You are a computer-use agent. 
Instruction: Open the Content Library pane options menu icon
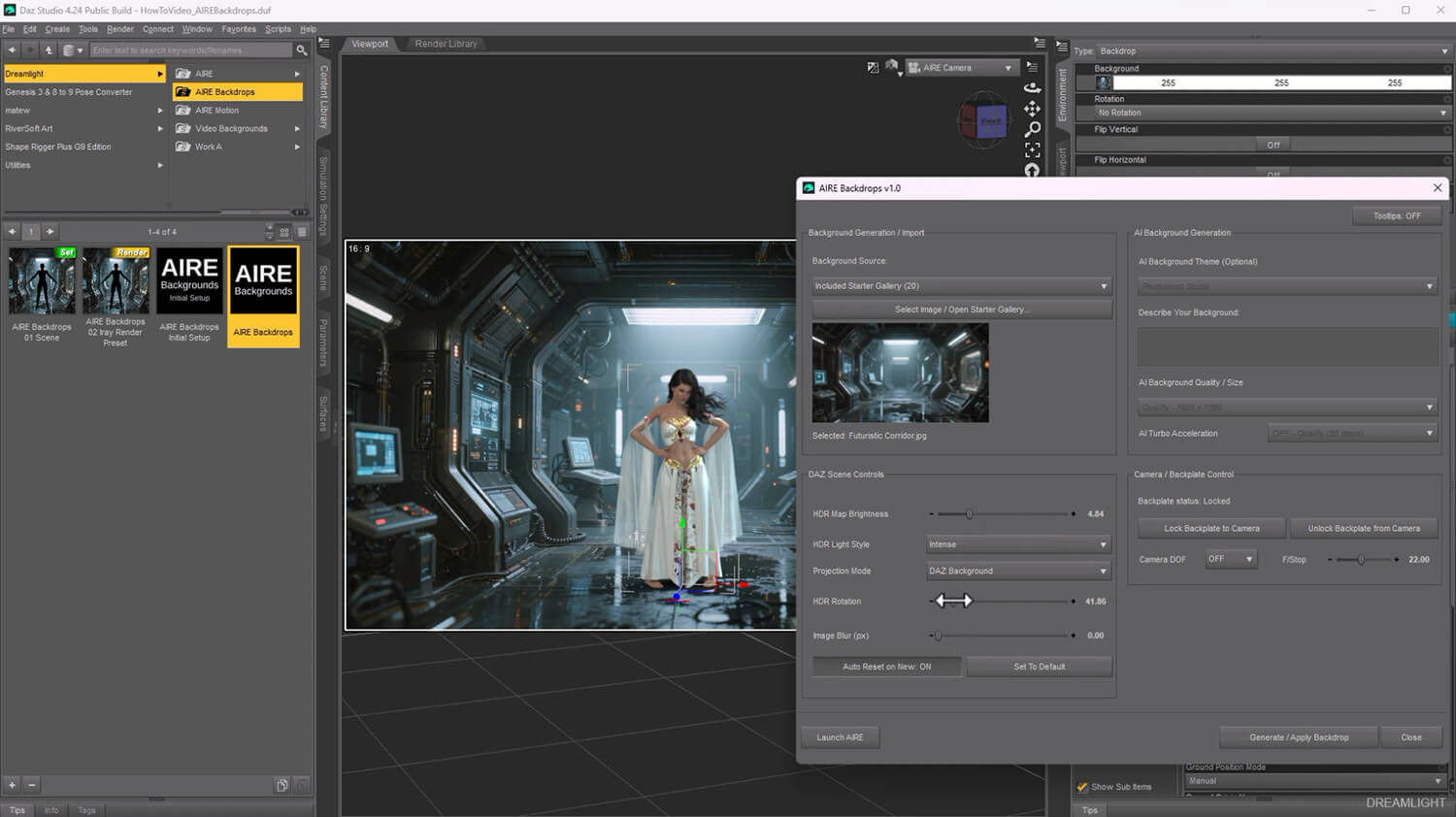coord(324,44)
